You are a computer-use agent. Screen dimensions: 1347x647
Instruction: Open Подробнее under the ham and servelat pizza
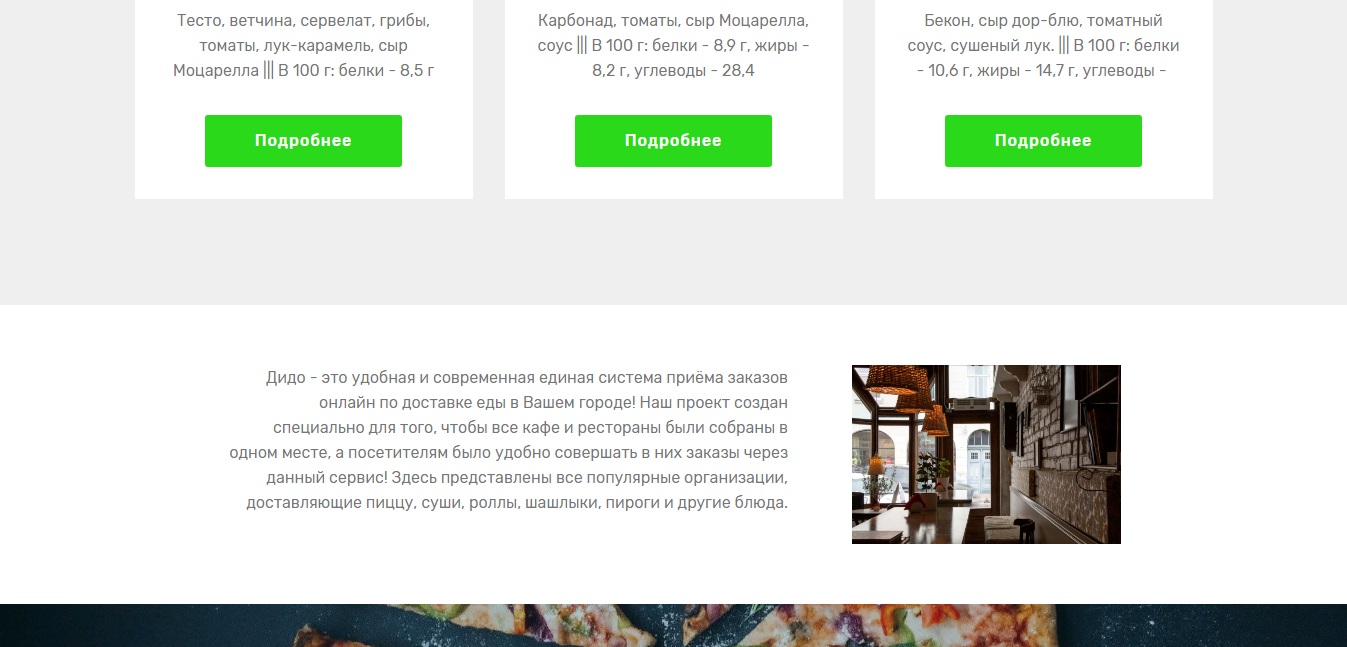pyautogui.click(x=303, y=141)
